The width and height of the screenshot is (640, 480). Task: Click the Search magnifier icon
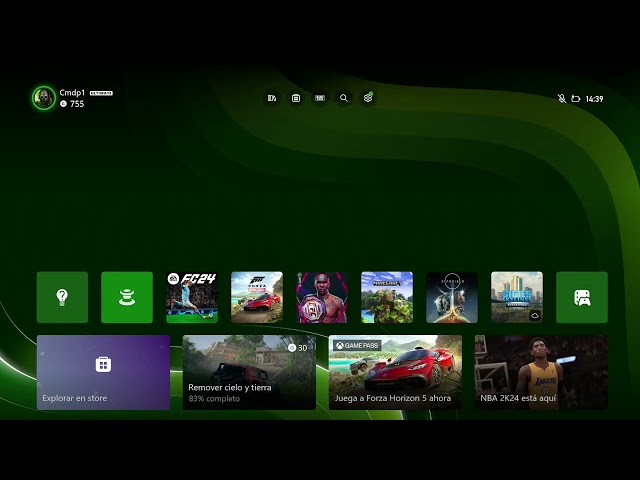click(x=344, y=98)
